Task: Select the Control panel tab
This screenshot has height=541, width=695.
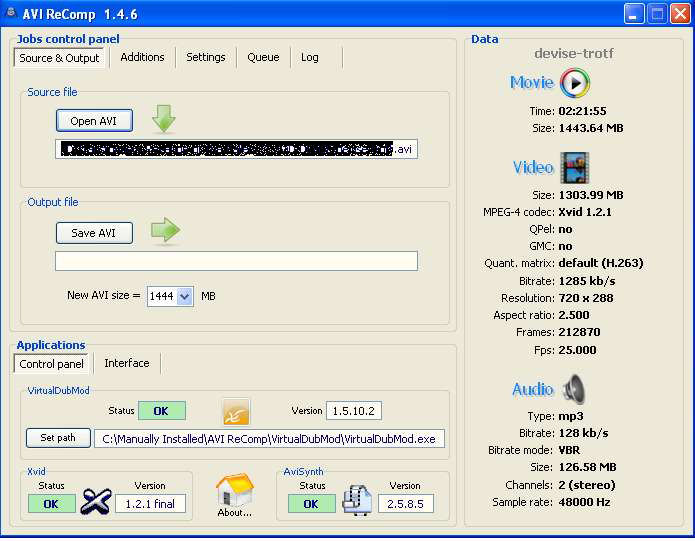Action: click(51, 364)
